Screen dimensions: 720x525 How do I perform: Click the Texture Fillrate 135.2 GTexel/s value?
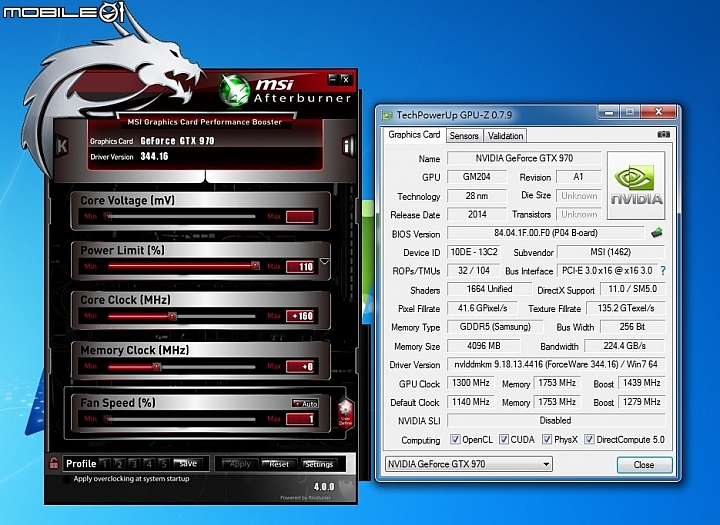click(626, 308)
